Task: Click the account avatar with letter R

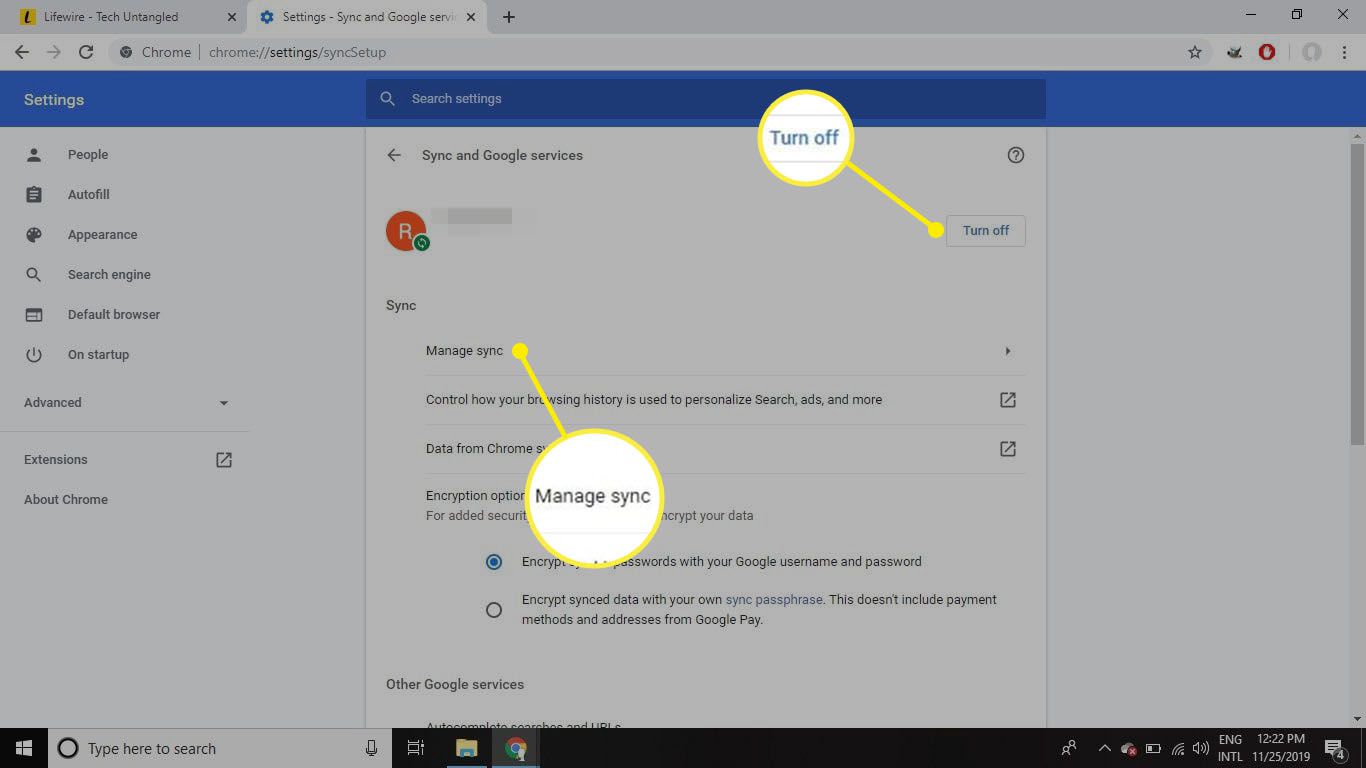Action: click(x=406, y=231)
